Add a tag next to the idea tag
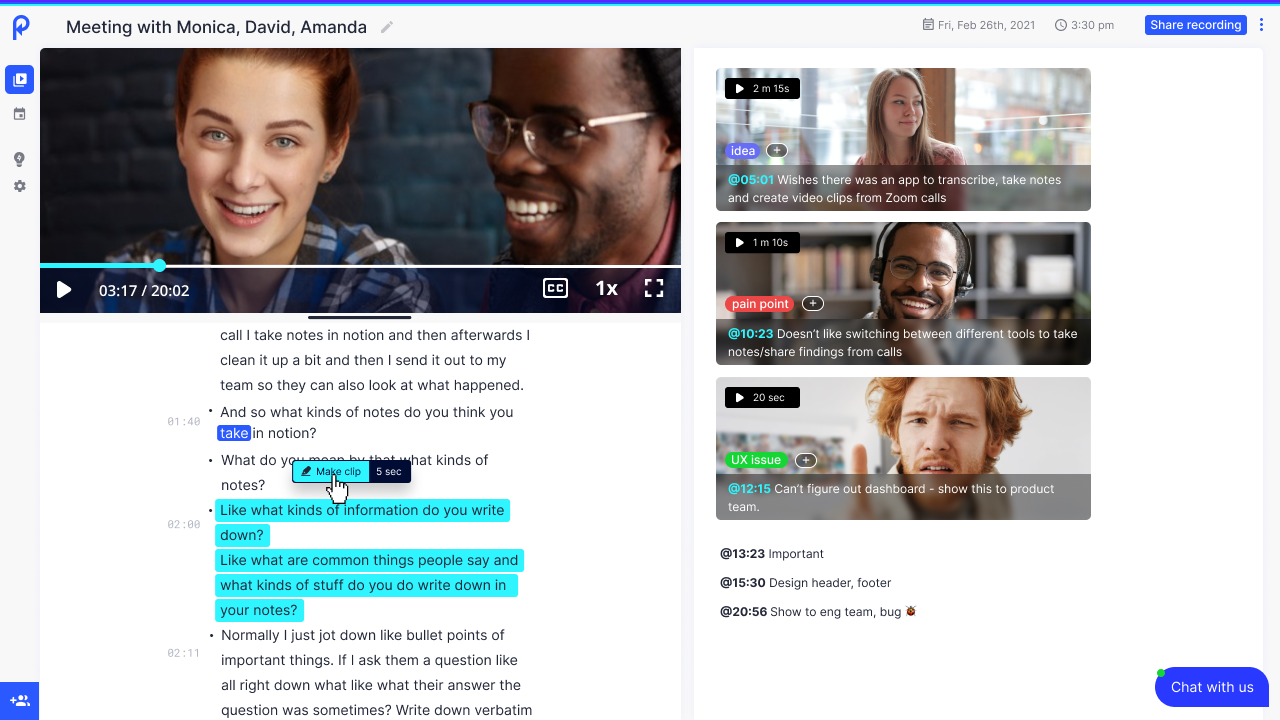Screen dimensions: 1280x720 coord(777,151)
